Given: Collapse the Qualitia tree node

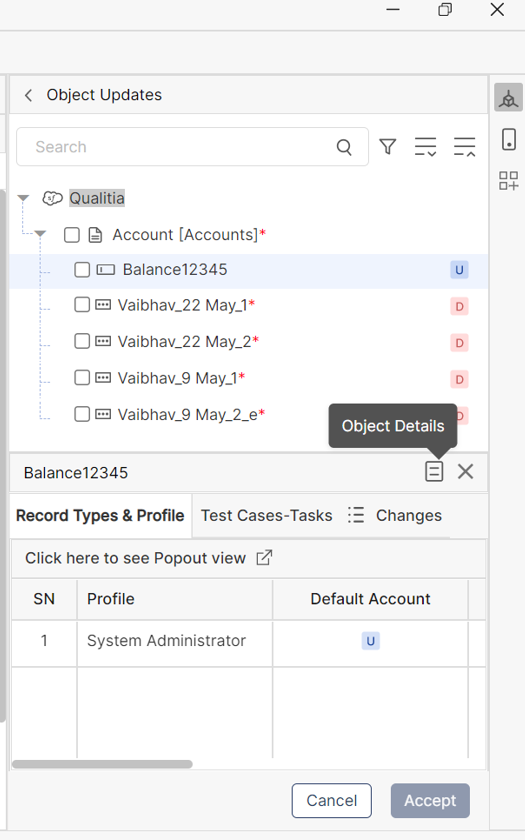Looking at the screenshot, I should tap(23, 198).
